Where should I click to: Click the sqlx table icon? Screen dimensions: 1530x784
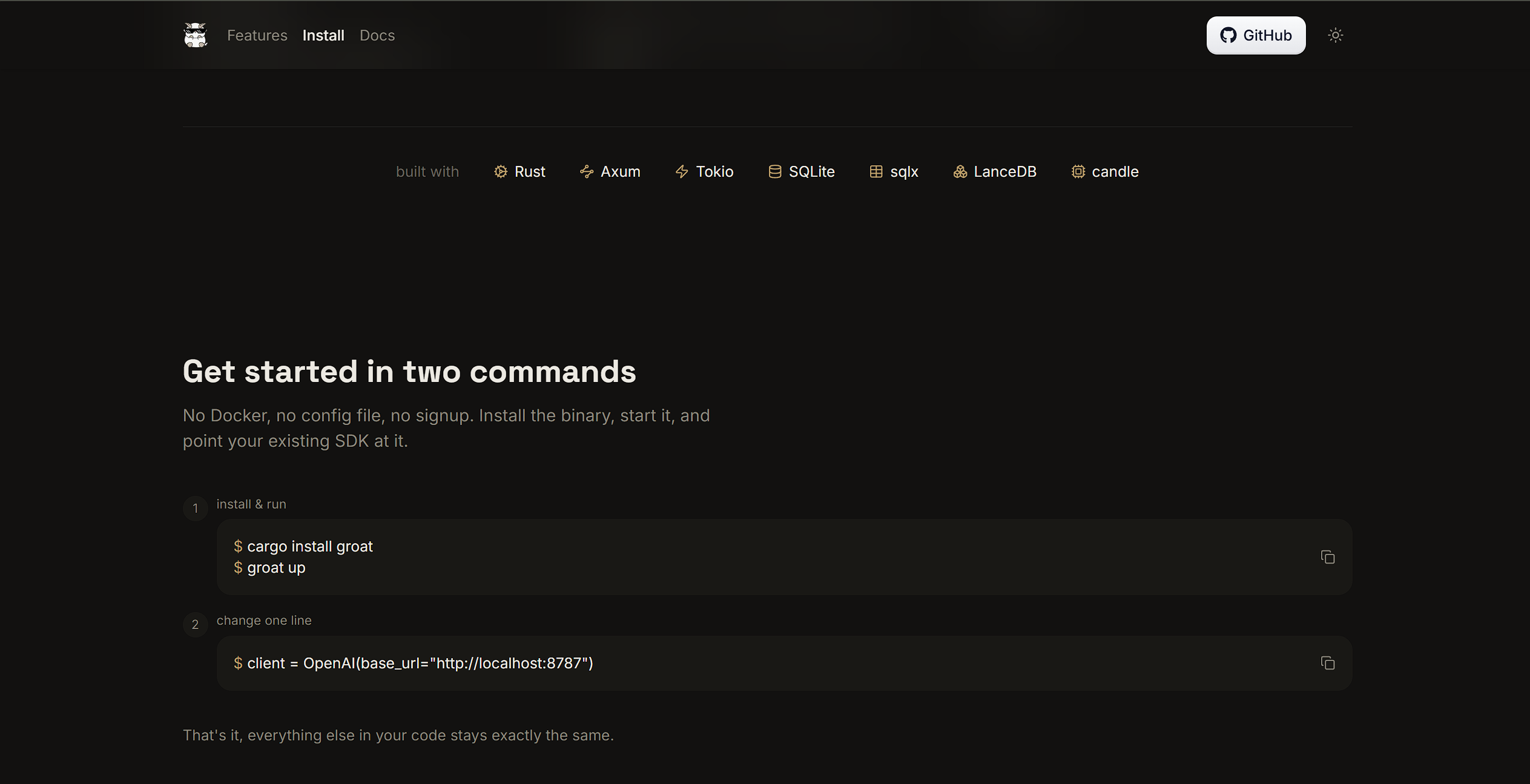tap(876, 172)
